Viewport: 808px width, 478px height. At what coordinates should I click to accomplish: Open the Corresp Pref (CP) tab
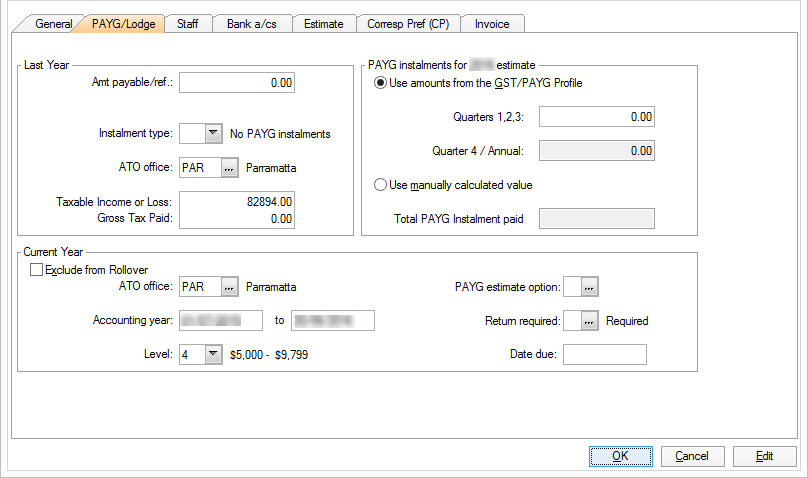coord(408,23)
